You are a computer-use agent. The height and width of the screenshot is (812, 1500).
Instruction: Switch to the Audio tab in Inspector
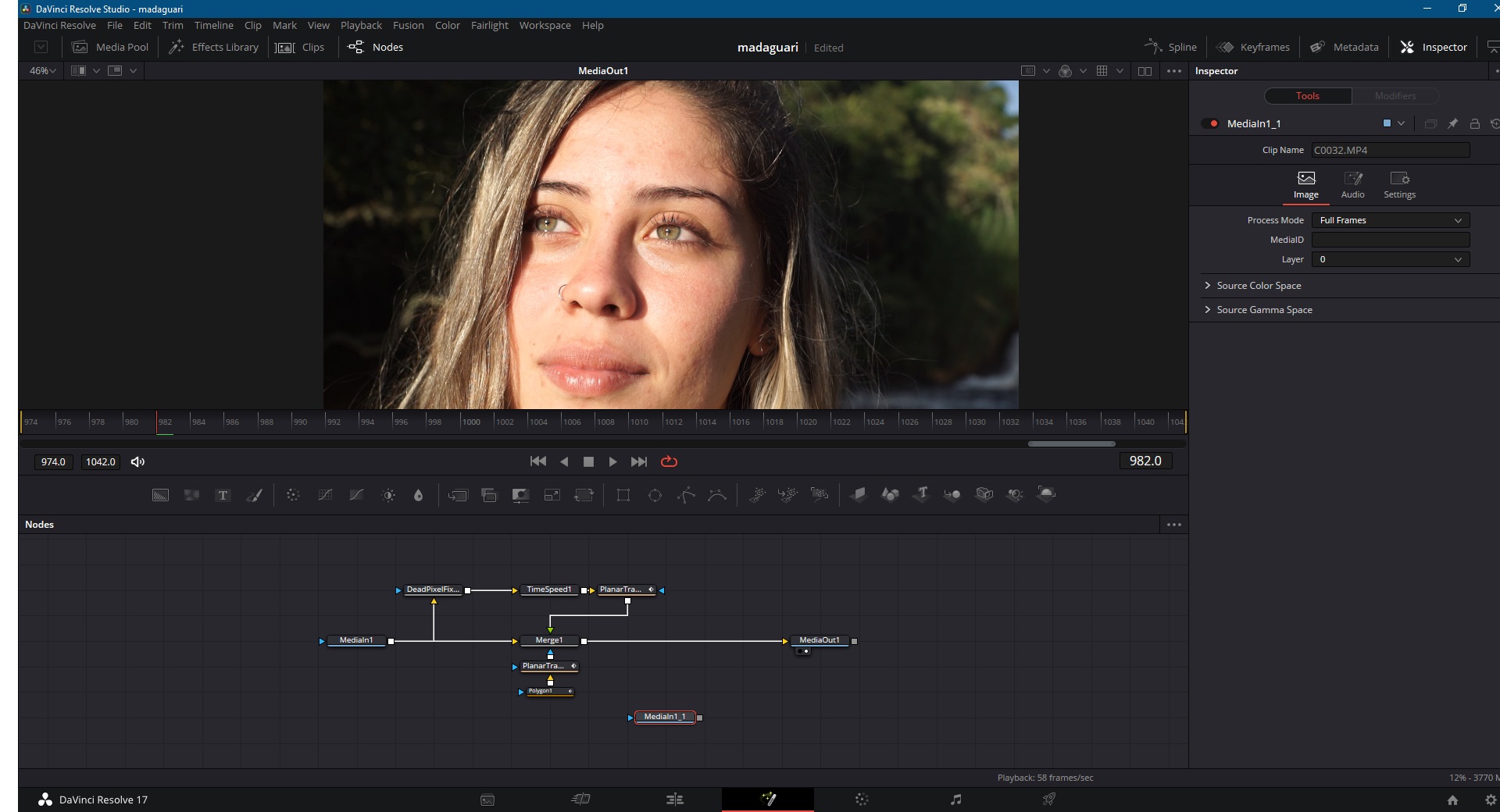click(1353, 185)
